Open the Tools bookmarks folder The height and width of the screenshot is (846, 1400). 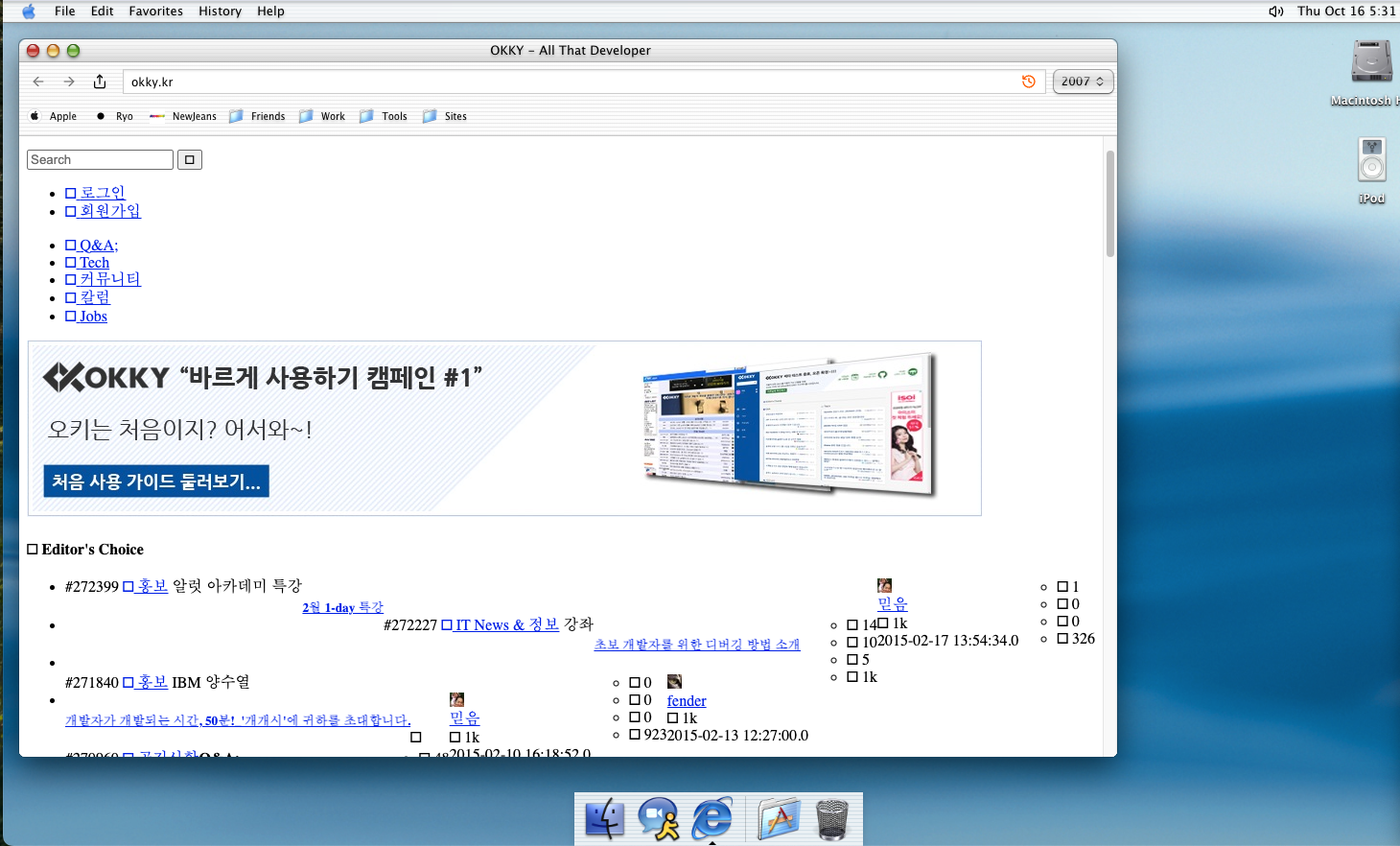(384, 116)
